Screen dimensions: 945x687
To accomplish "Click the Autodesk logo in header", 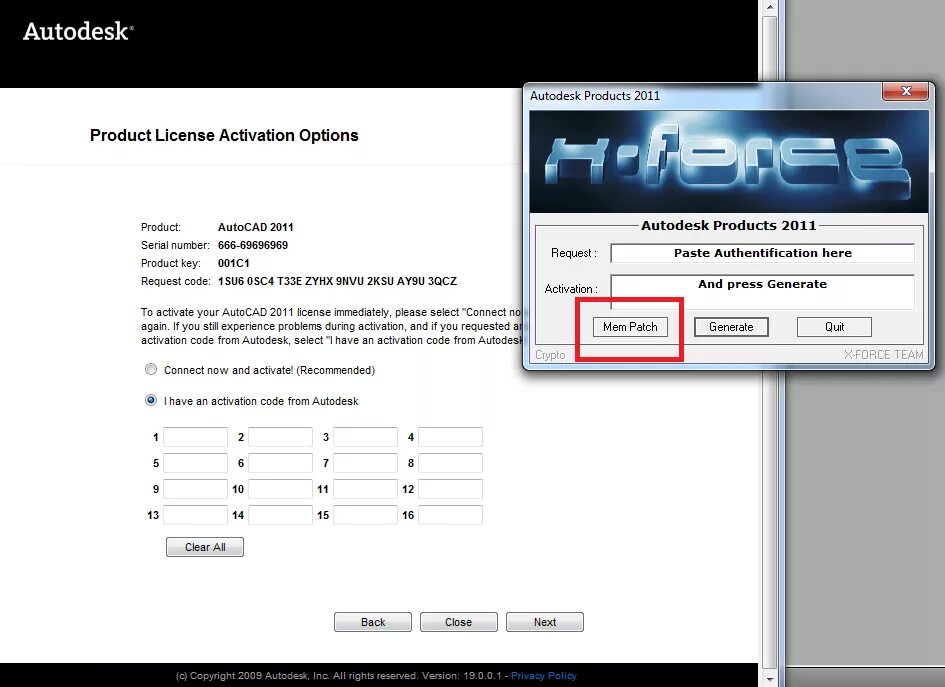I will pyautogui.click(x=78, y=31).
